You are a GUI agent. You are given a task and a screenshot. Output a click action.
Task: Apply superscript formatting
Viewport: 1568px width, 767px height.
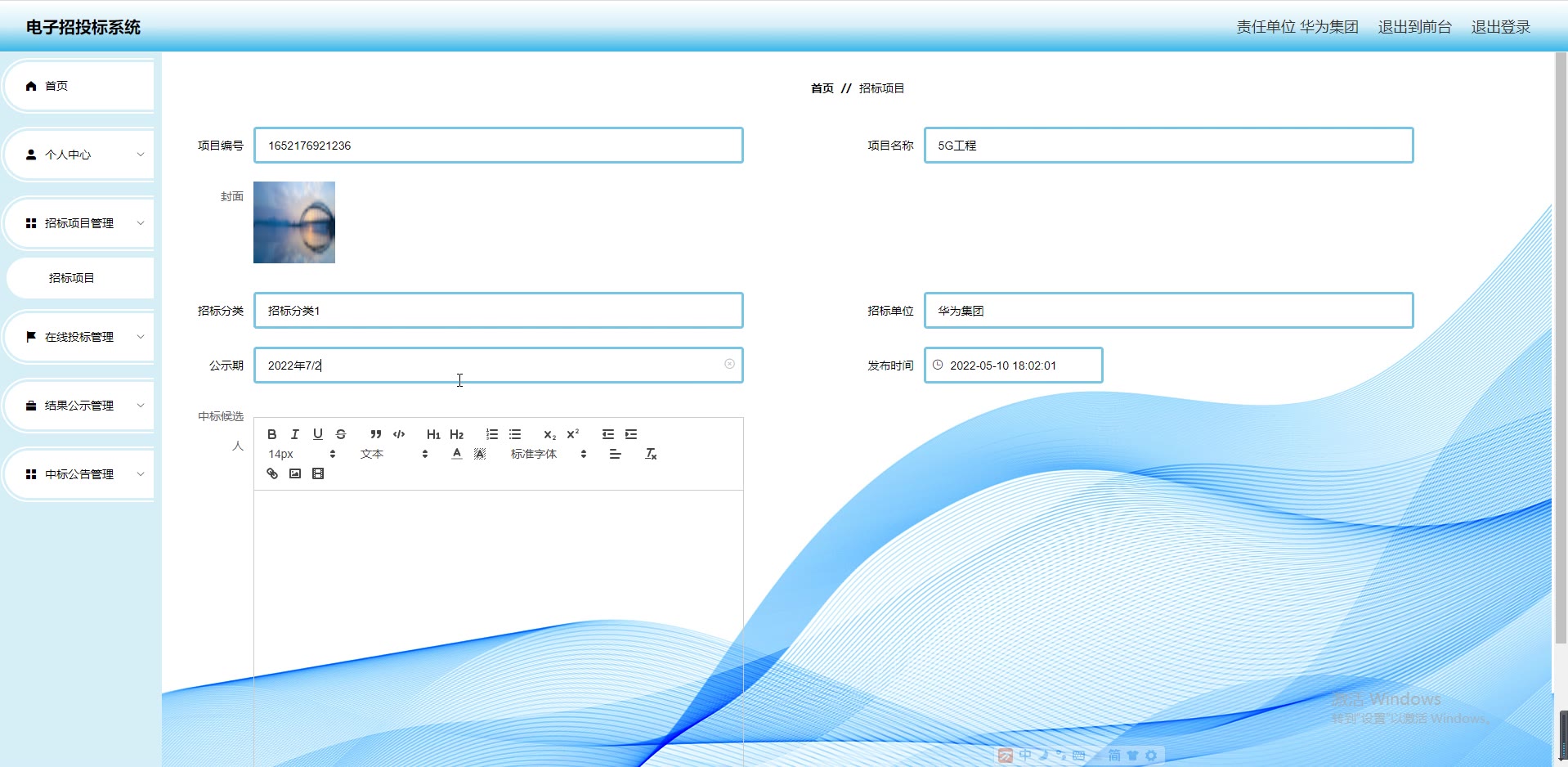(573, 434)
